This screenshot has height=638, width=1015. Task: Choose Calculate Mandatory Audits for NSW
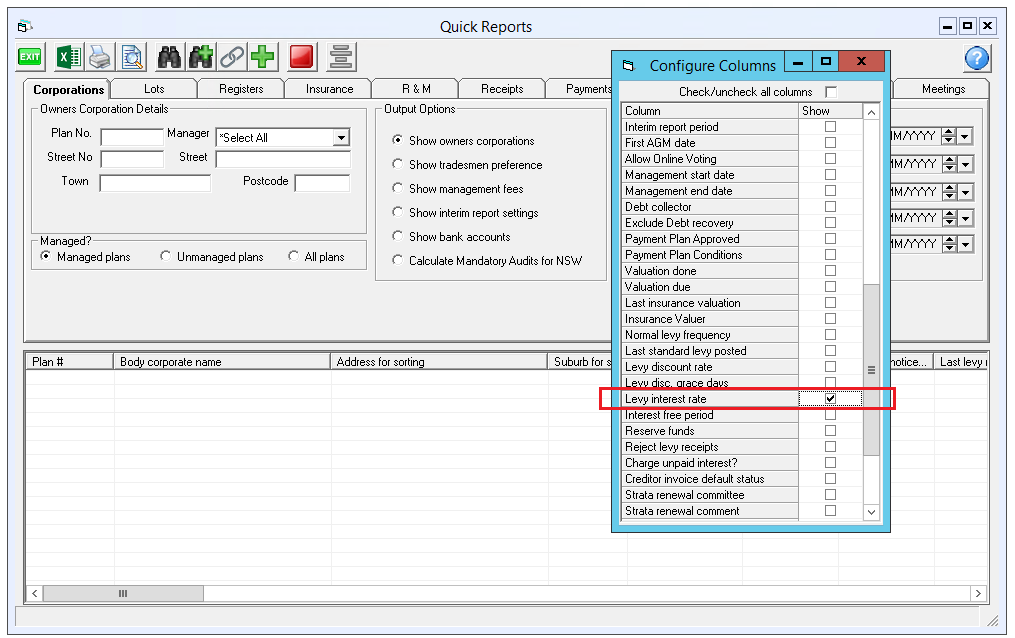point(397,260)
